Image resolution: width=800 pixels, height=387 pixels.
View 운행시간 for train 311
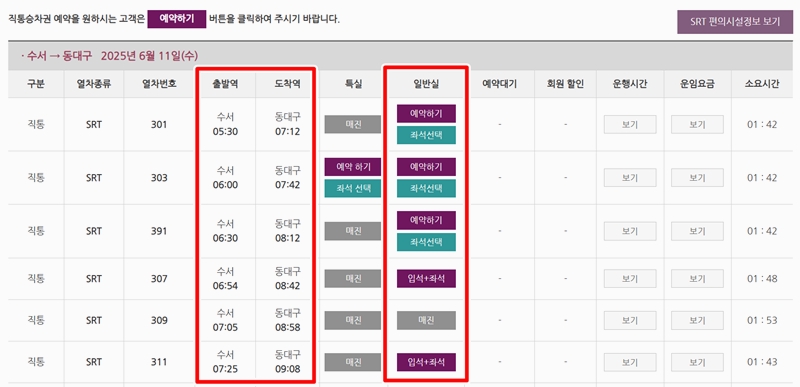[x=630, y=362]
